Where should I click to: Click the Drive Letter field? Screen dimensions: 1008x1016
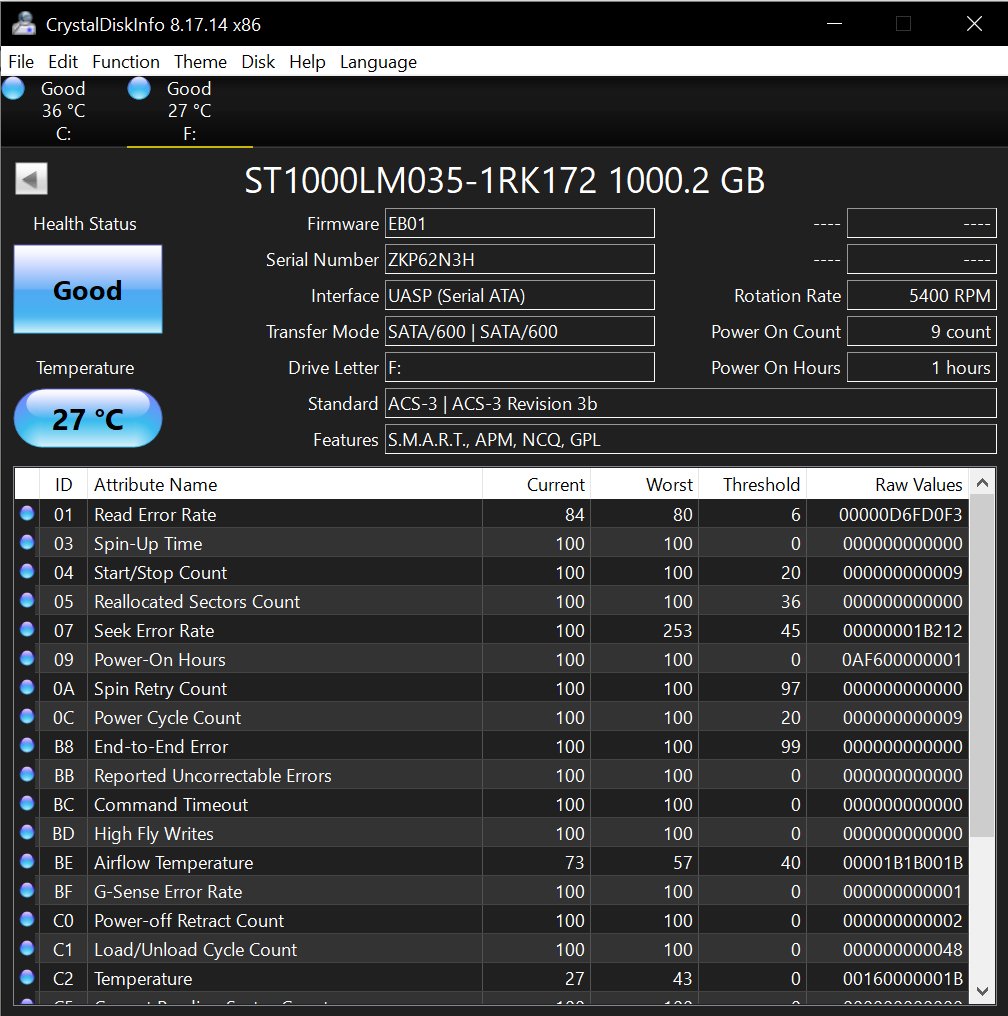point(520,367)
